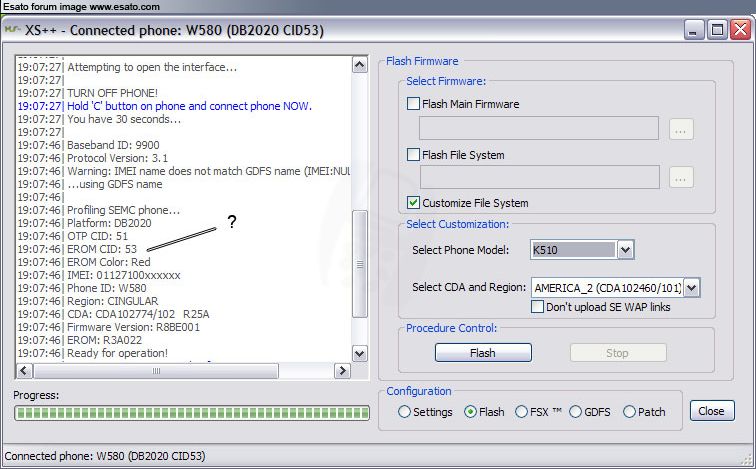The height and width of the screenshot is (469, 756).
Task: Click the log line 'TURN OFF PHONE!'
Action: pyautogui.click(x=112, y=93)
